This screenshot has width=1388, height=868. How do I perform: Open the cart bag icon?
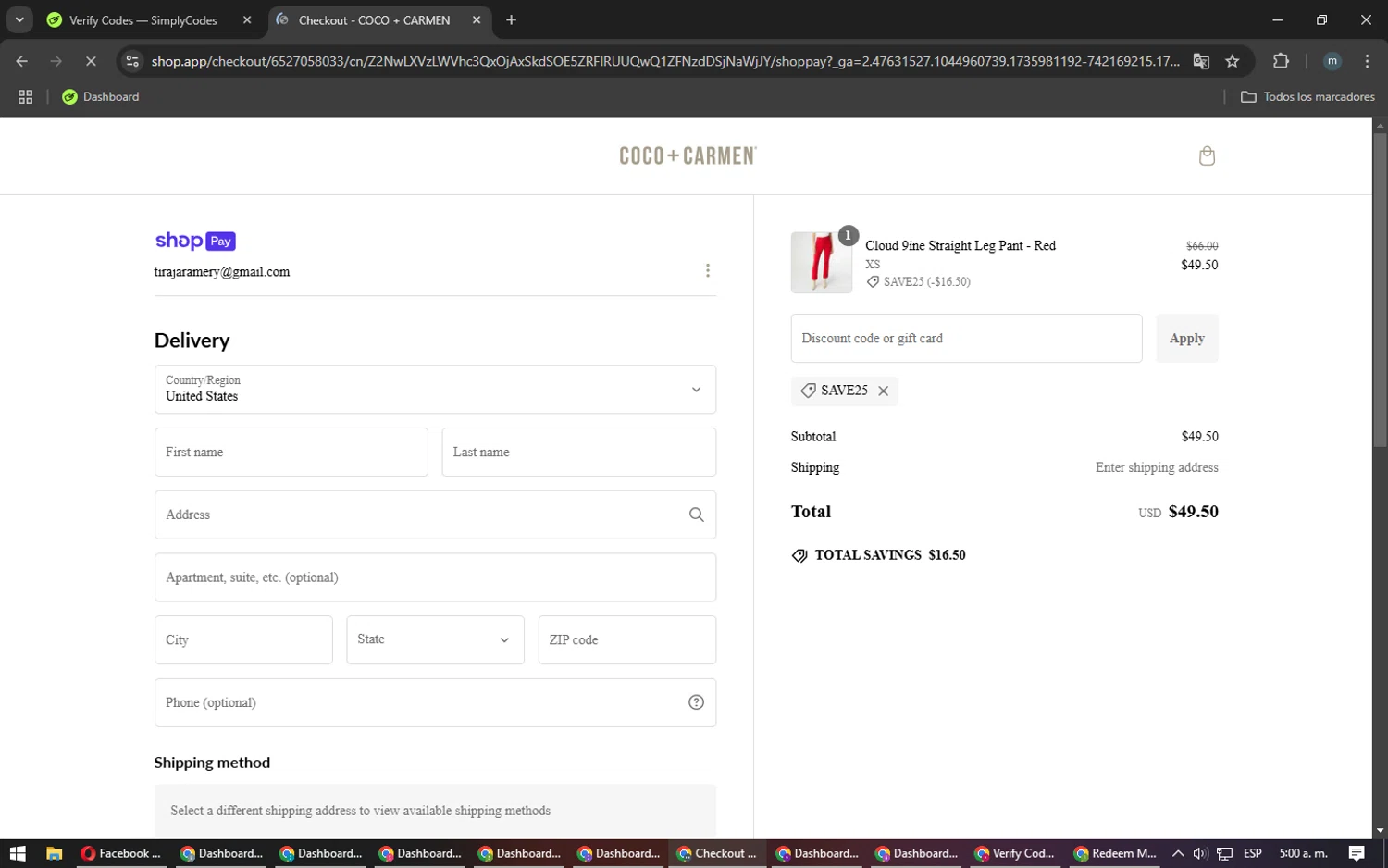(1207, 155)
